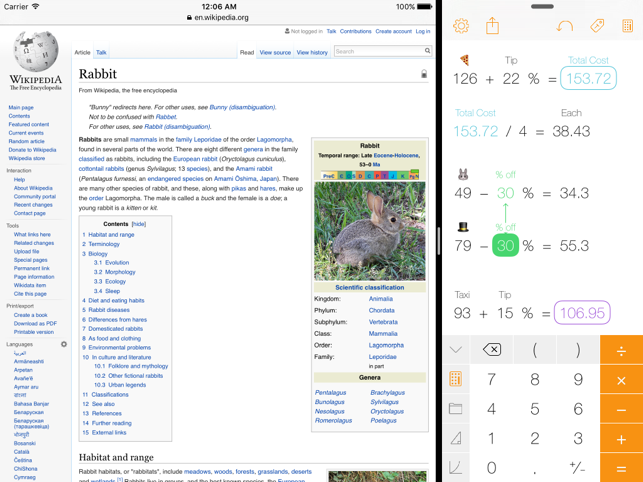Tap the 38.43 Each result
The height and width of the screenshot is (482, 643).
pos(571,131)
